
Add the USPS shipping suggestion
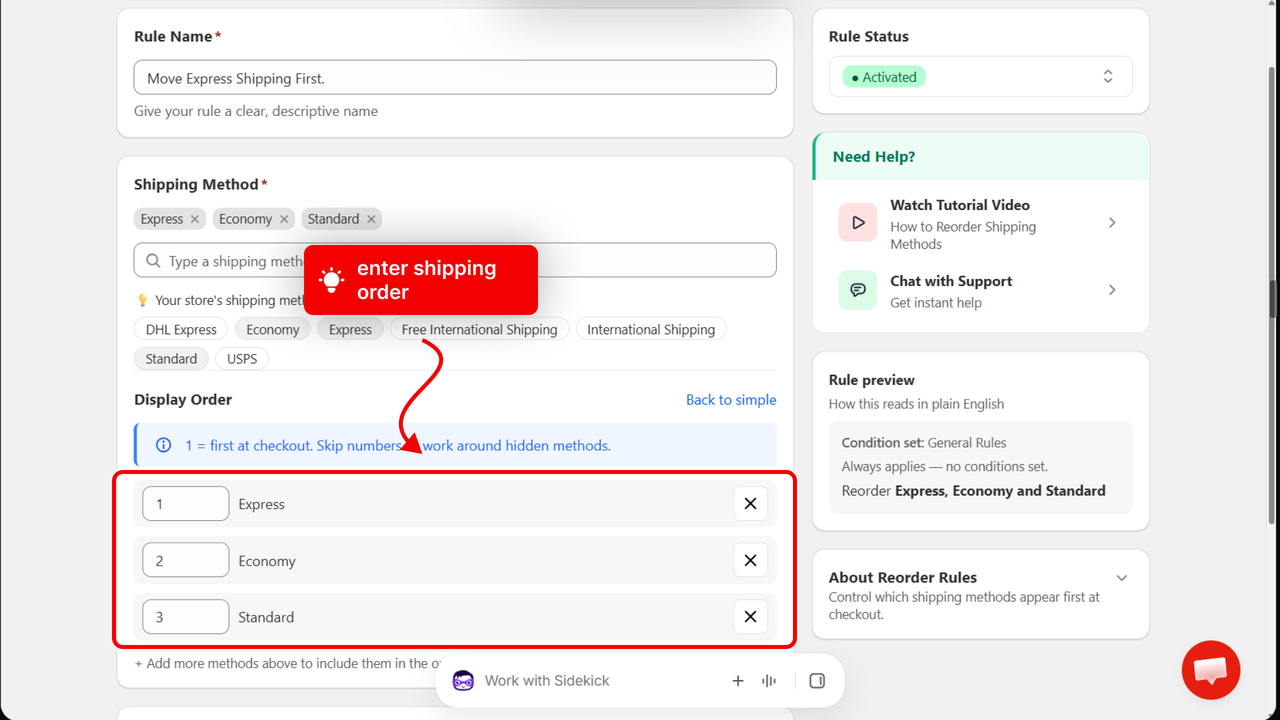242,358
